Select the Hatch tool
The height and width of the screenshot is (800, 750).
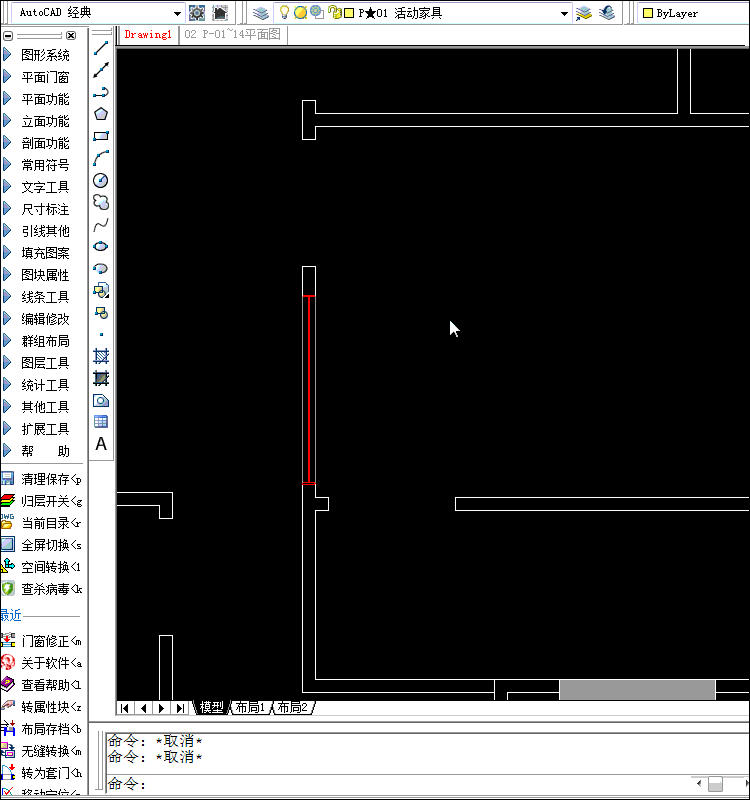tap(101, 356)
